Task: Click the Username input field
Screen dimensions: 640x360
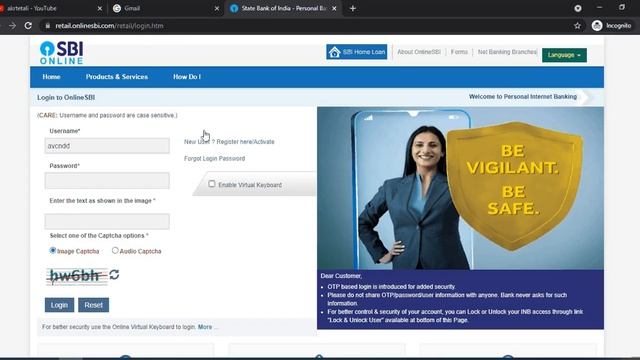Action: point(107,146)
